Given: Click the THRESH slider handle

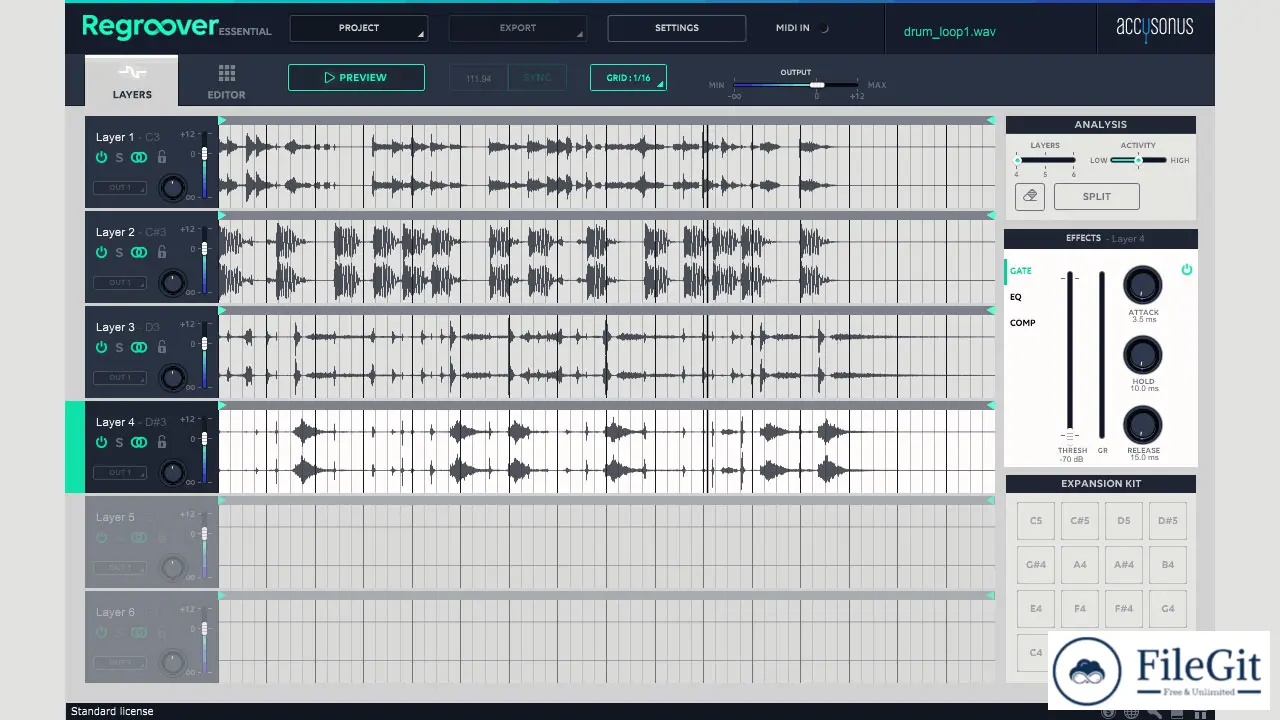Looking at the screenshot, I should [x=1070, y=436].
